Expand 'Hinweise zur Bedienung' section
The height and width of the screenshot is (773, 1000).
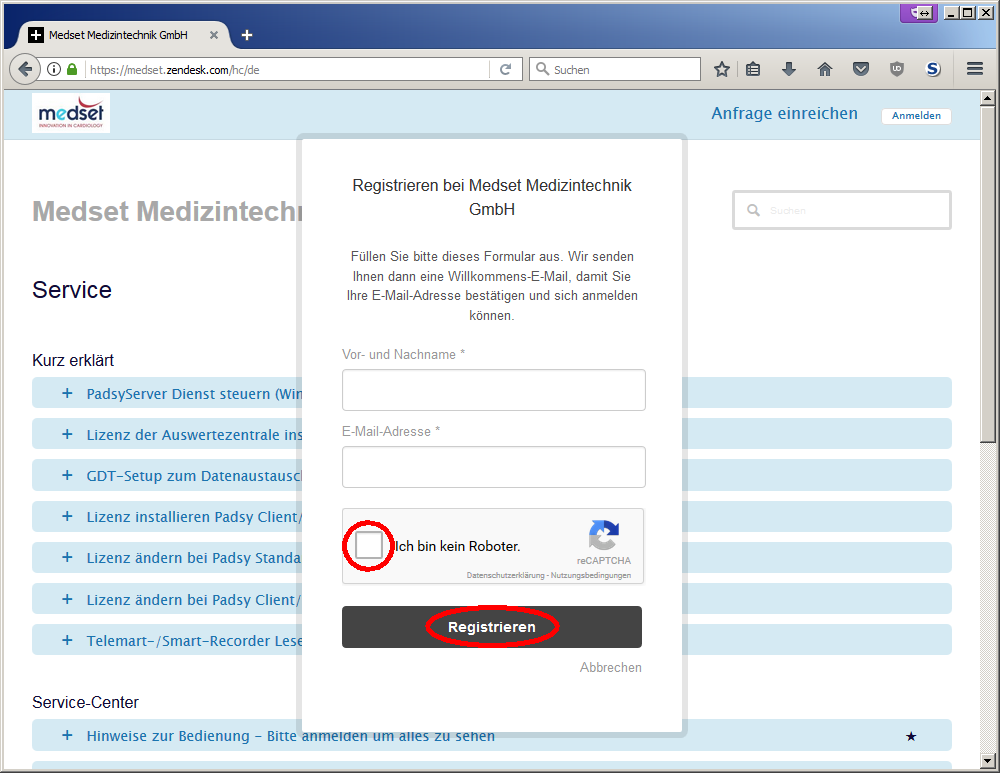pyautogui.click(x=68, y=735)
